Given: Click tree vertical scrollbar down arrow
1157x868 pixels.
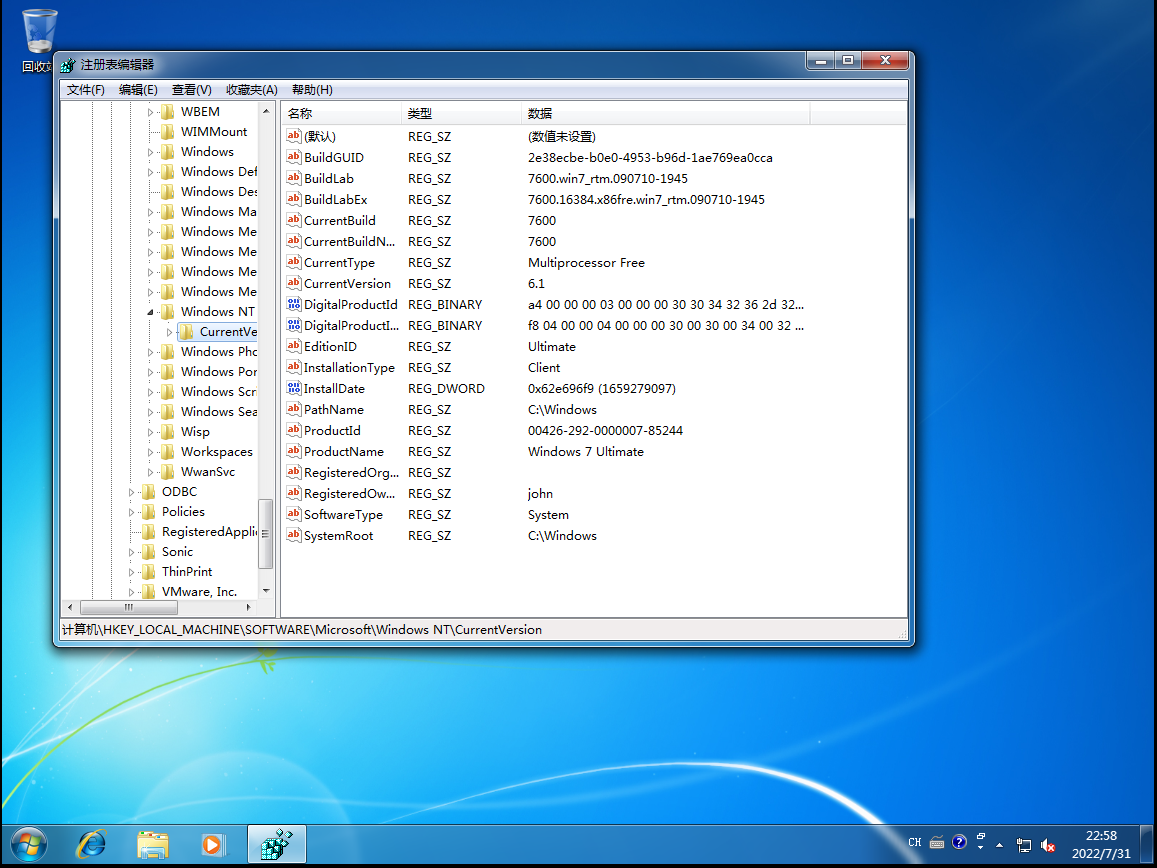Looking at the screenshot, I should pos(266,591).
